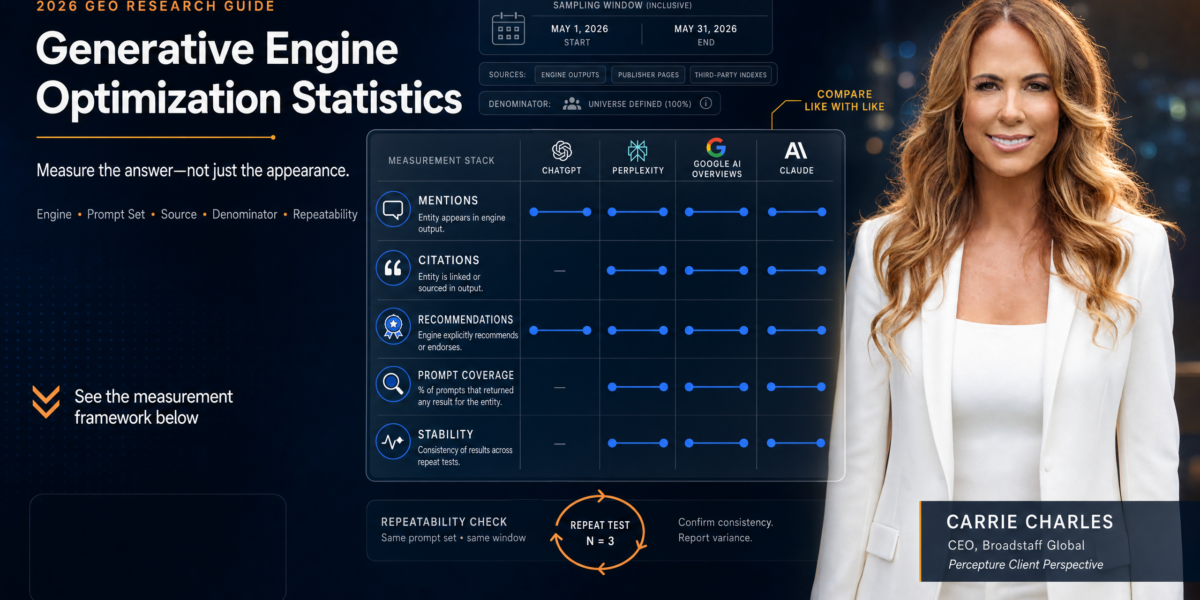Click the Publisher Pages source tag
The image size is (1200, 600).
pos(647,75)
